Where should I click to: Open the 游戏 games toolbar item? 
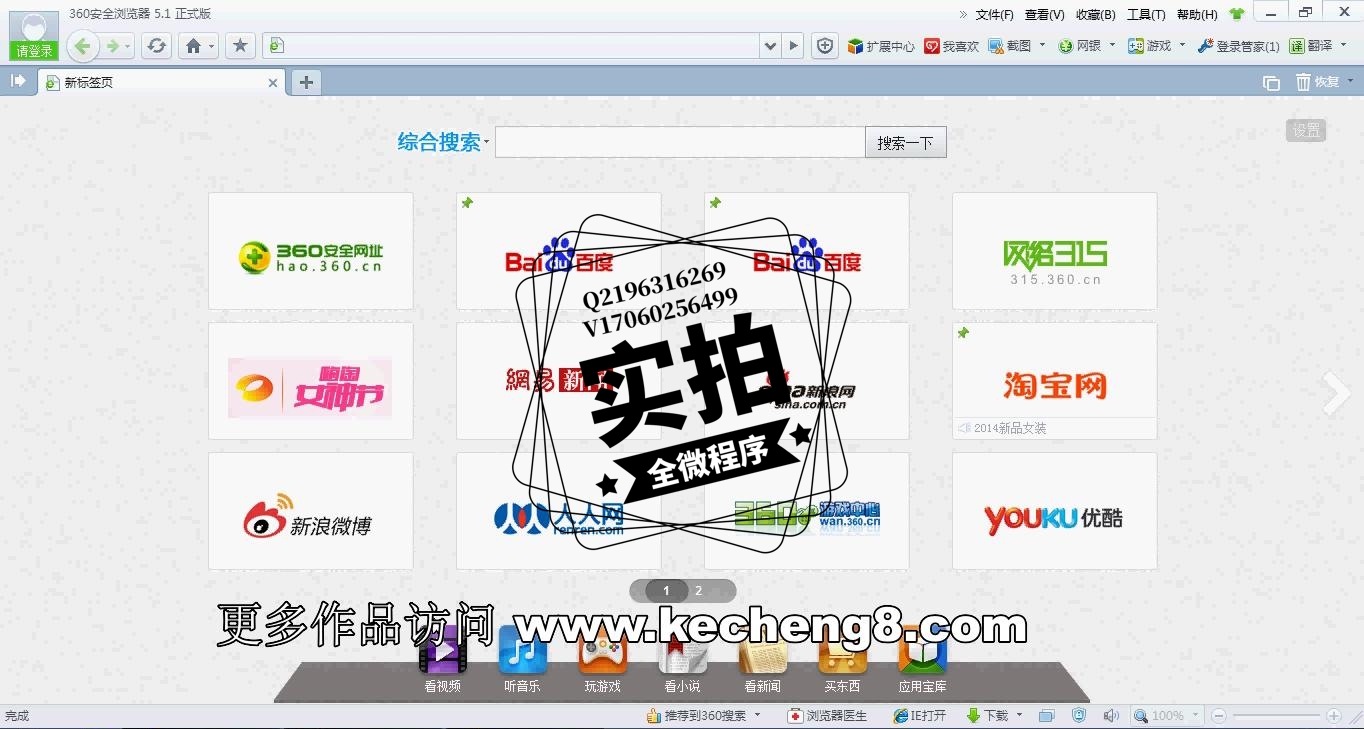click(x=1150, y=46)
